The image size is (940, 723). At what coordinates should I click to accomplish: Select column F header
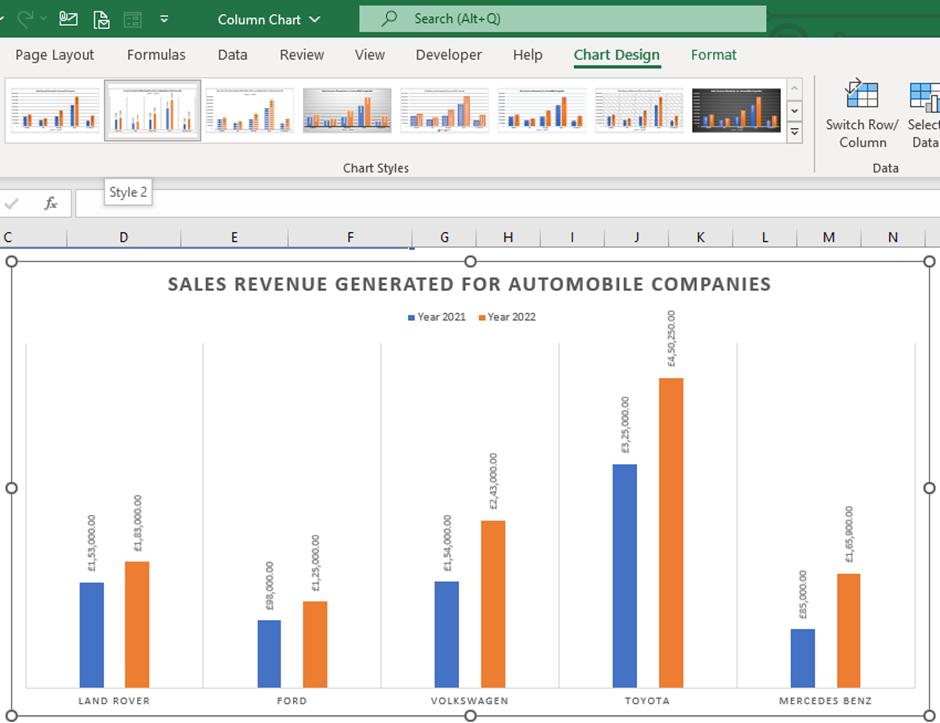pos(350,237)
